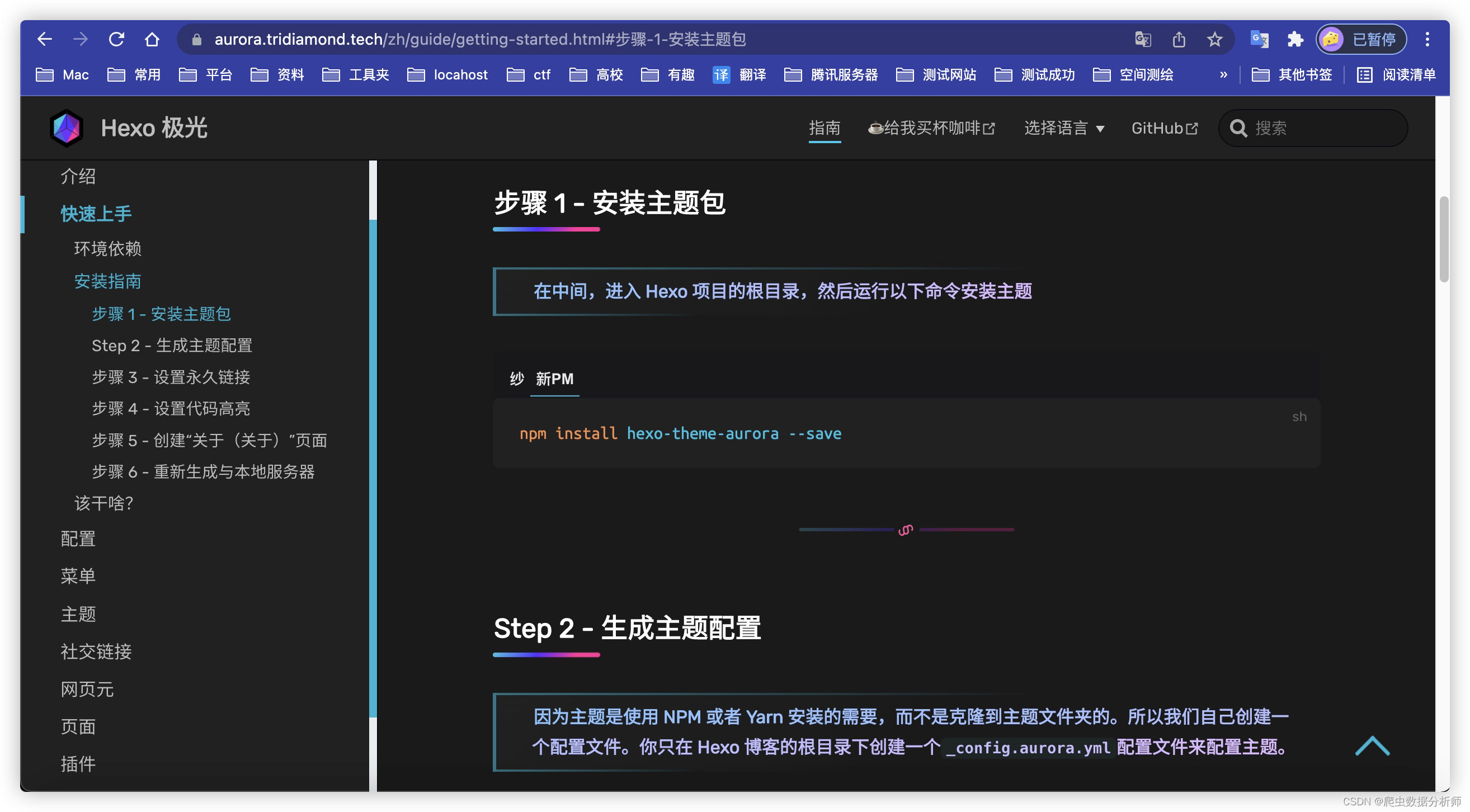Click the Hexo 极光 logo icon

click(x=65, y=128)
